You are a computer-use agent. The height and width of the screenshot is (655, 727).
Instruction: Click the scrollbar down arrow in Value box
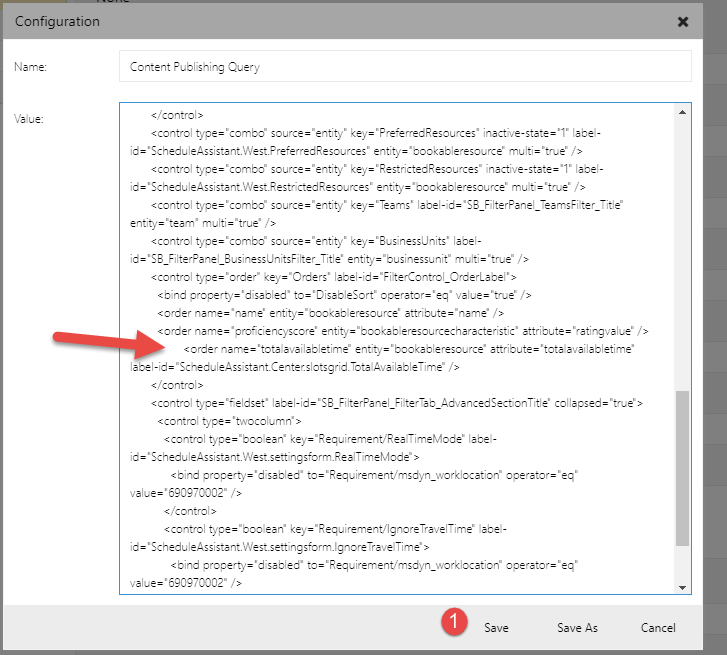683,586
